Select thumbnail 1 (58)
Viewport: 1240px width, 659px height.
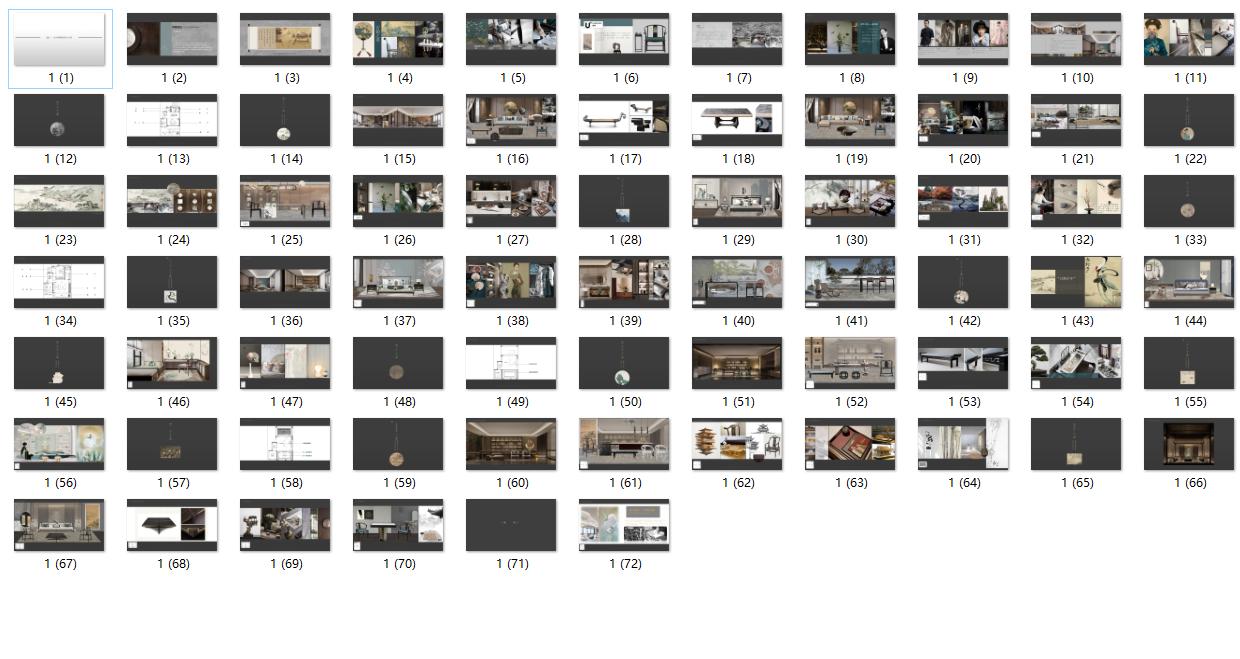[x=285, y=444]
